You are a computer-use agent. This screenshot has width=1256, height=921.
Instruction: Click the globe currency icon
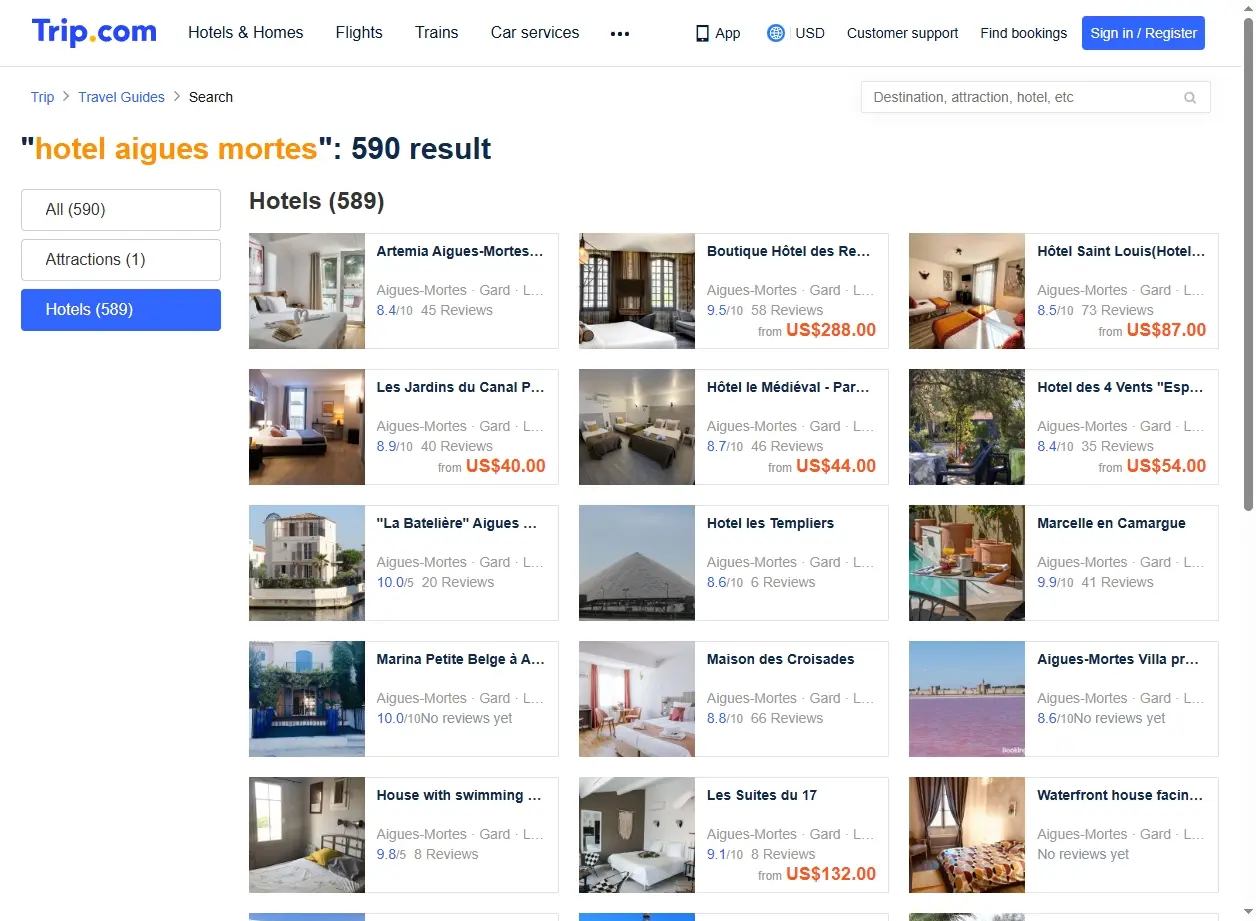[x=775, y=33]
